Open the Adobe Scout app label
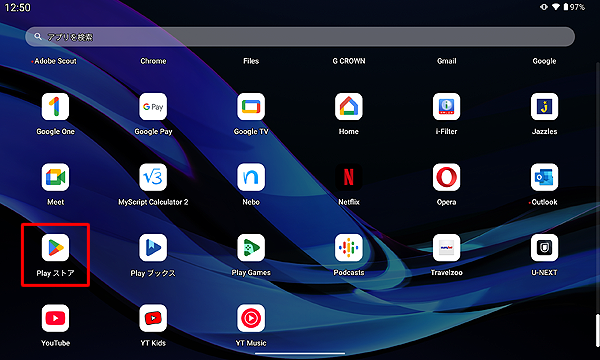Screen dimensions: 600x360 [55, 61]
